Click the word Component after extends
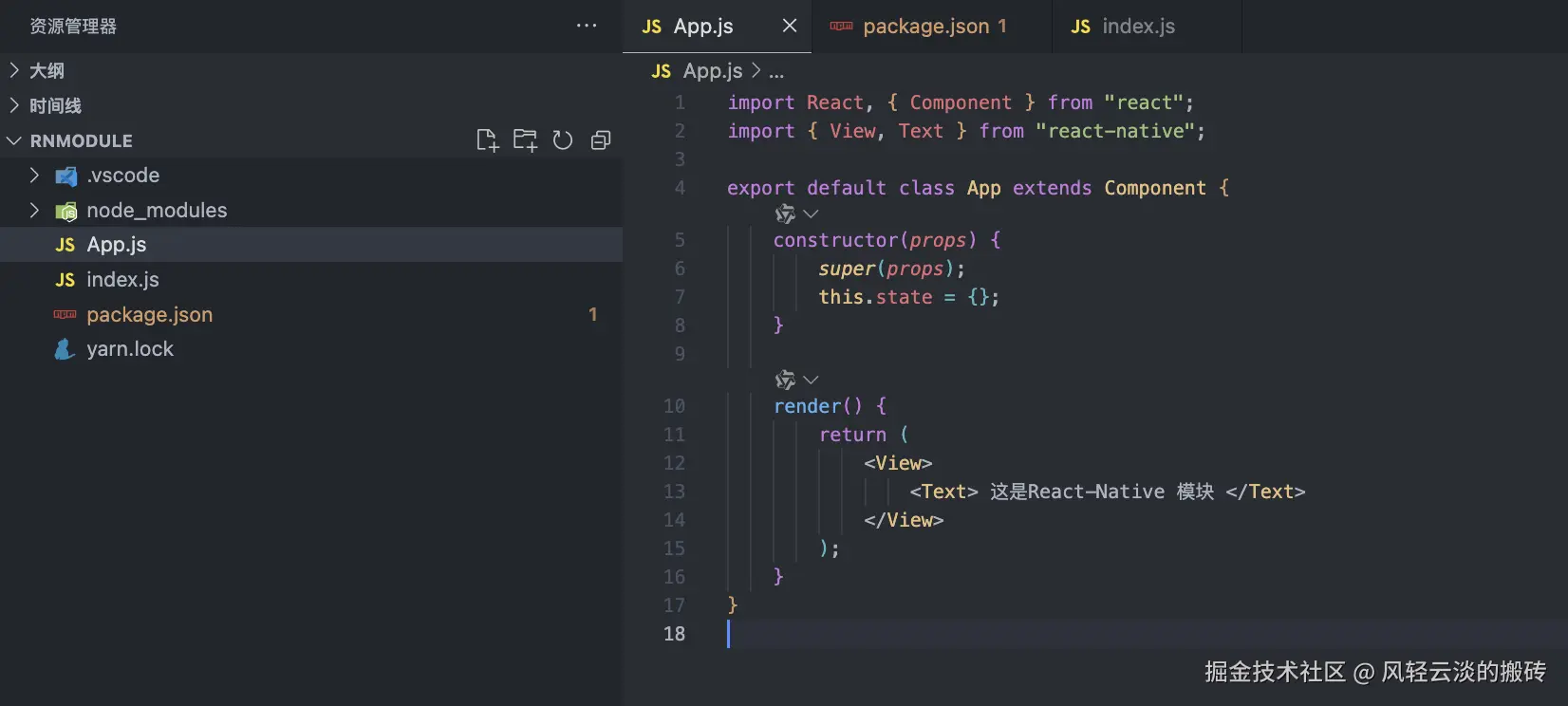 [x=1155, y=188]
